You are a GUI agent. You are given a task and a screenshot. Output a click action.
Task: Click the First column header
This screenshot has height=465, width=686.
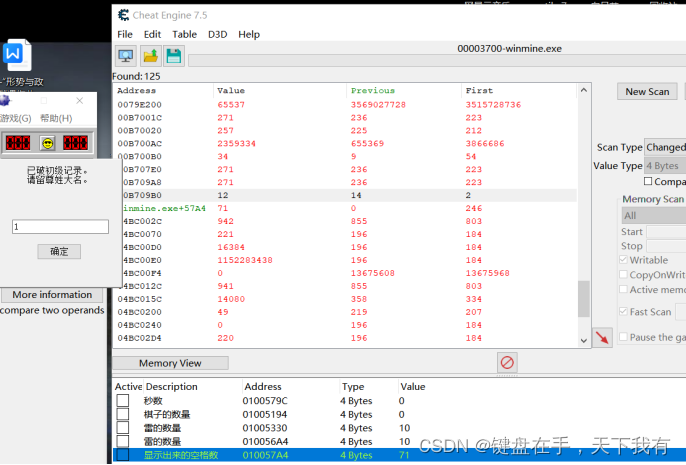pos(519,91)
